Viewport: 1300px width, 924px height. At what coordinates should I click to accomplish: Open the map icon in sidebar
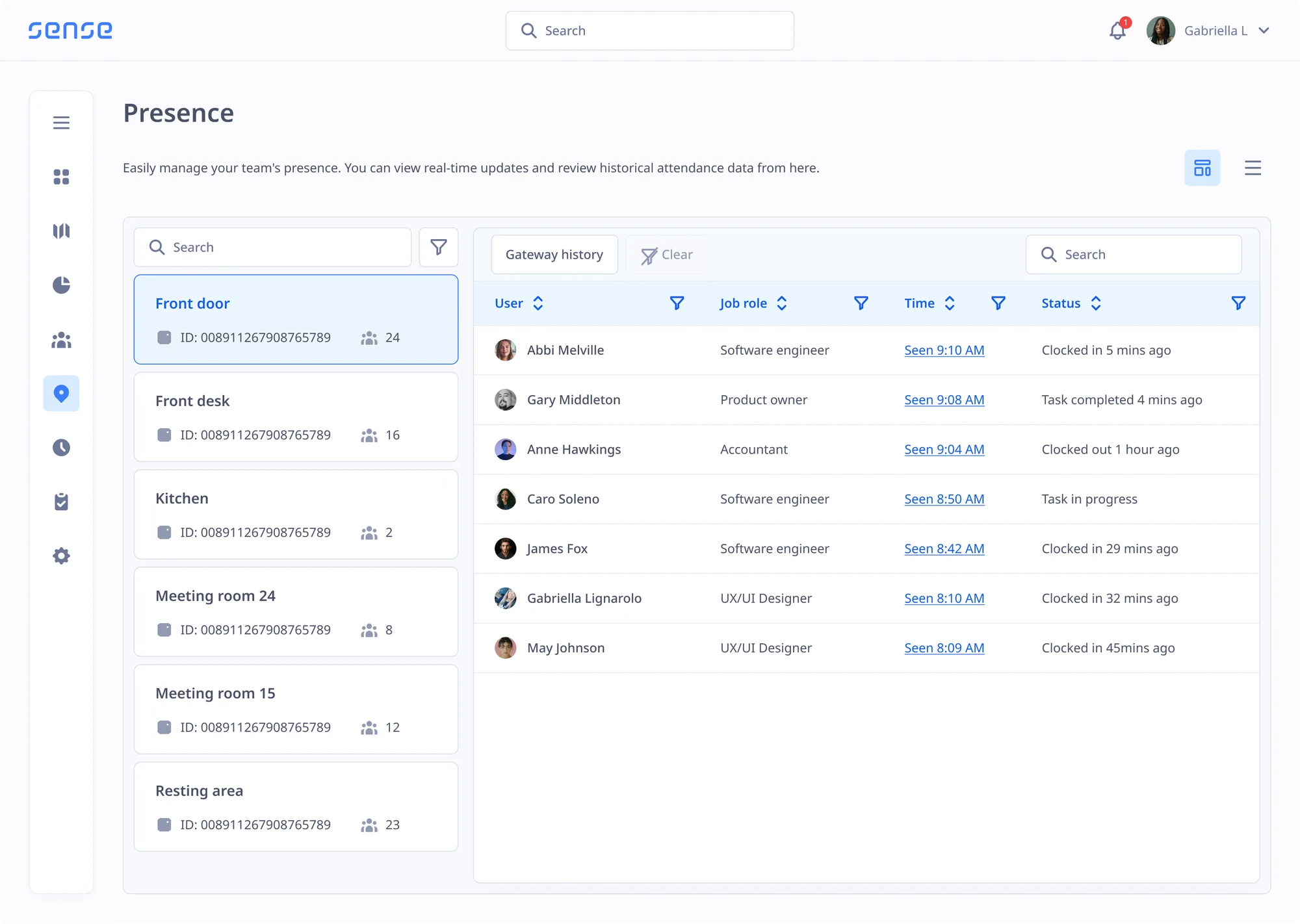61,231
